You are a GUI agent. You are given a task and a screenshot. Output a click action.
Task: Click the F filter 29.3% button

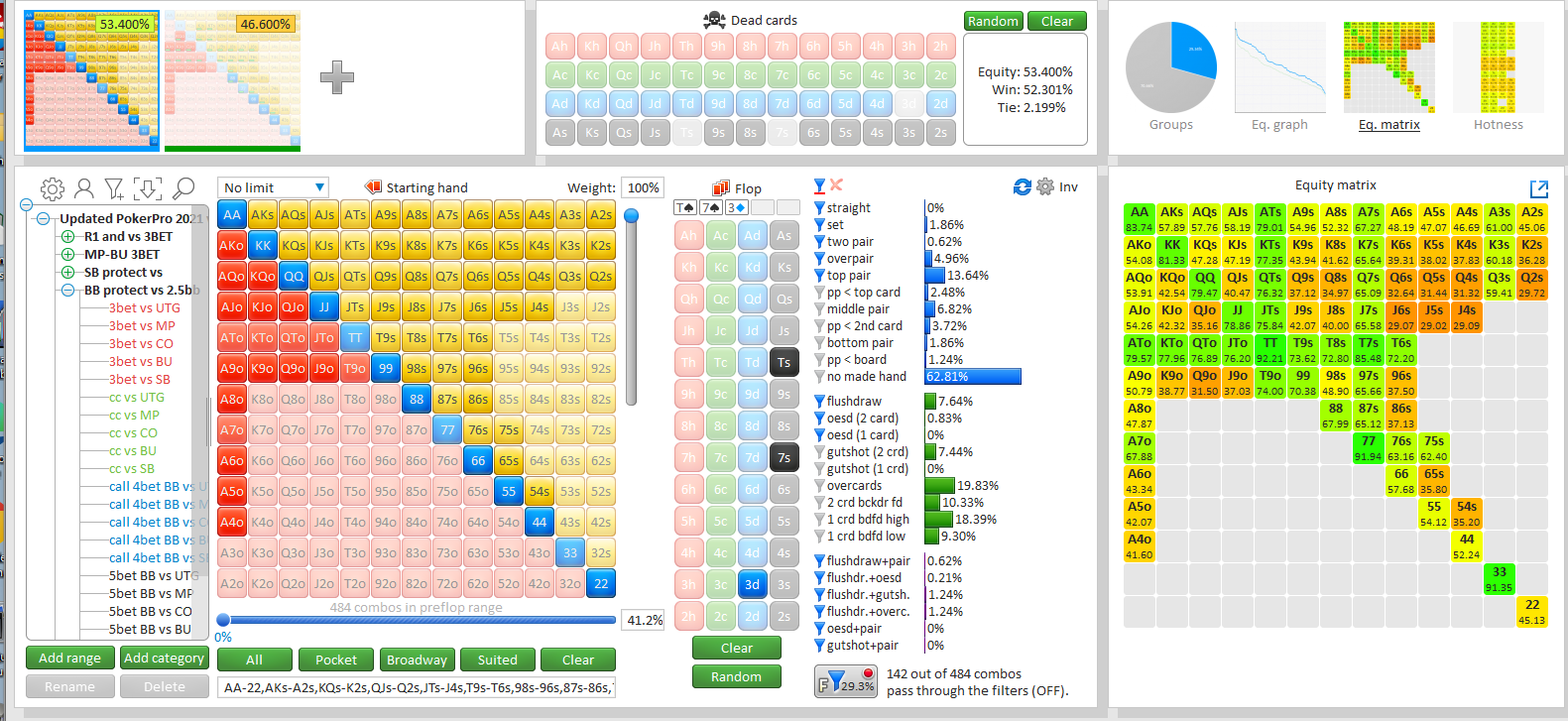click(846, 681)
